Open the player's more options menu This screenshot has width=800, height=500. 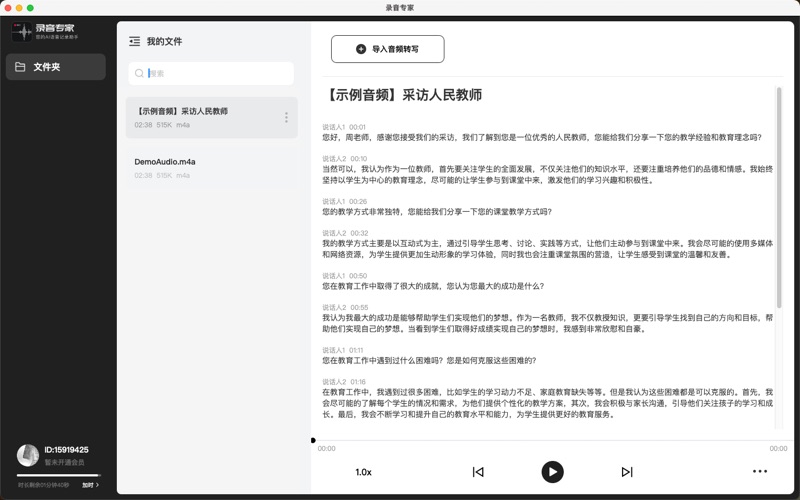760,472
